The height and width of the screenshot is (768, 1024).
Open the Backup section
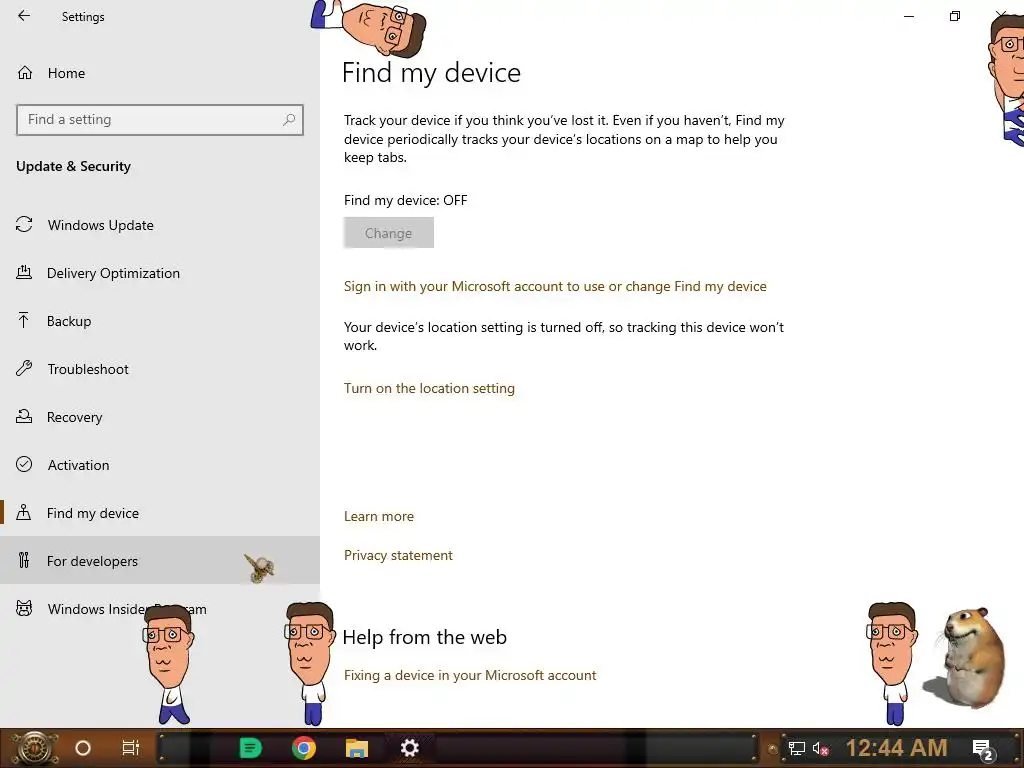click(x=159, y=321)
